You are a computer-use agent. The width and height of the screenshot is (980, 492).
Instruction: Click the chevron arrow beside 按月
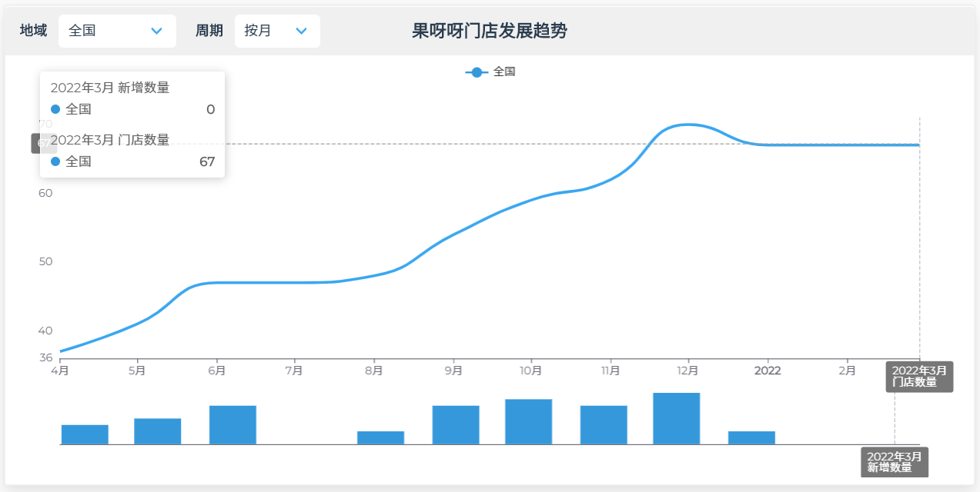(x=301, y=31)
